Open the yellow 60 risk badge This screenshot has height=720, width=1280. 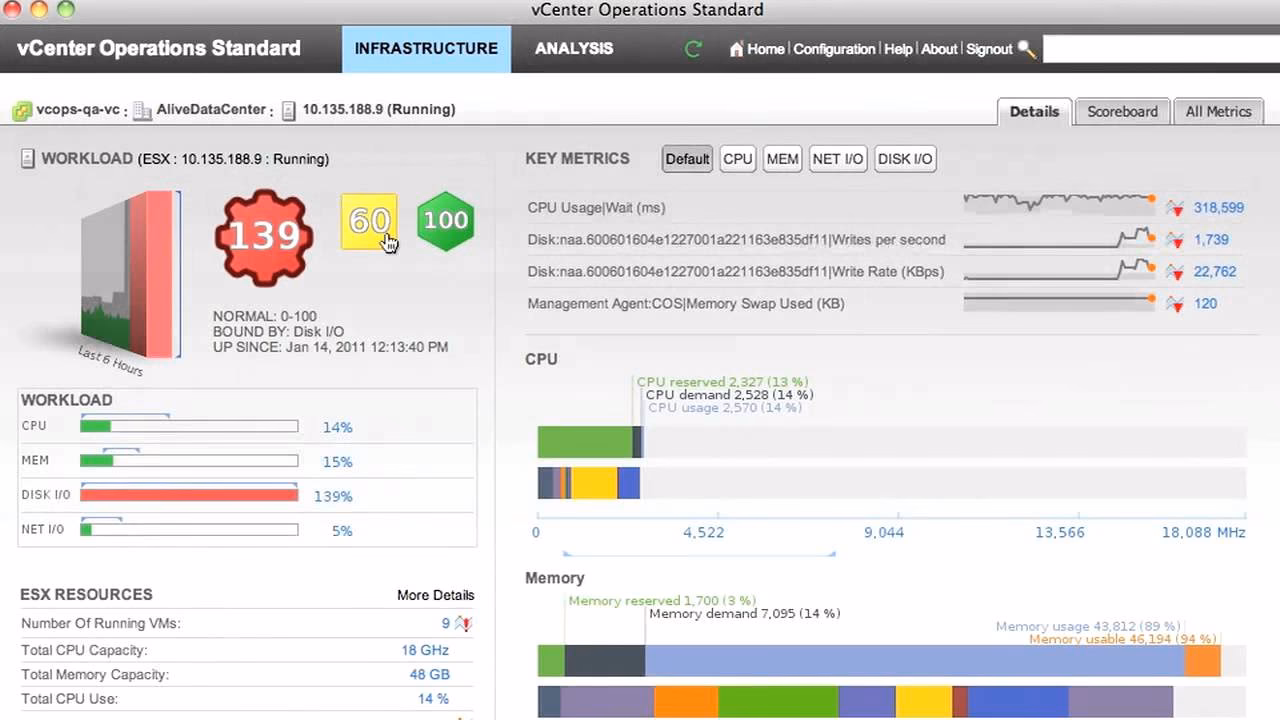pos(369,221)
